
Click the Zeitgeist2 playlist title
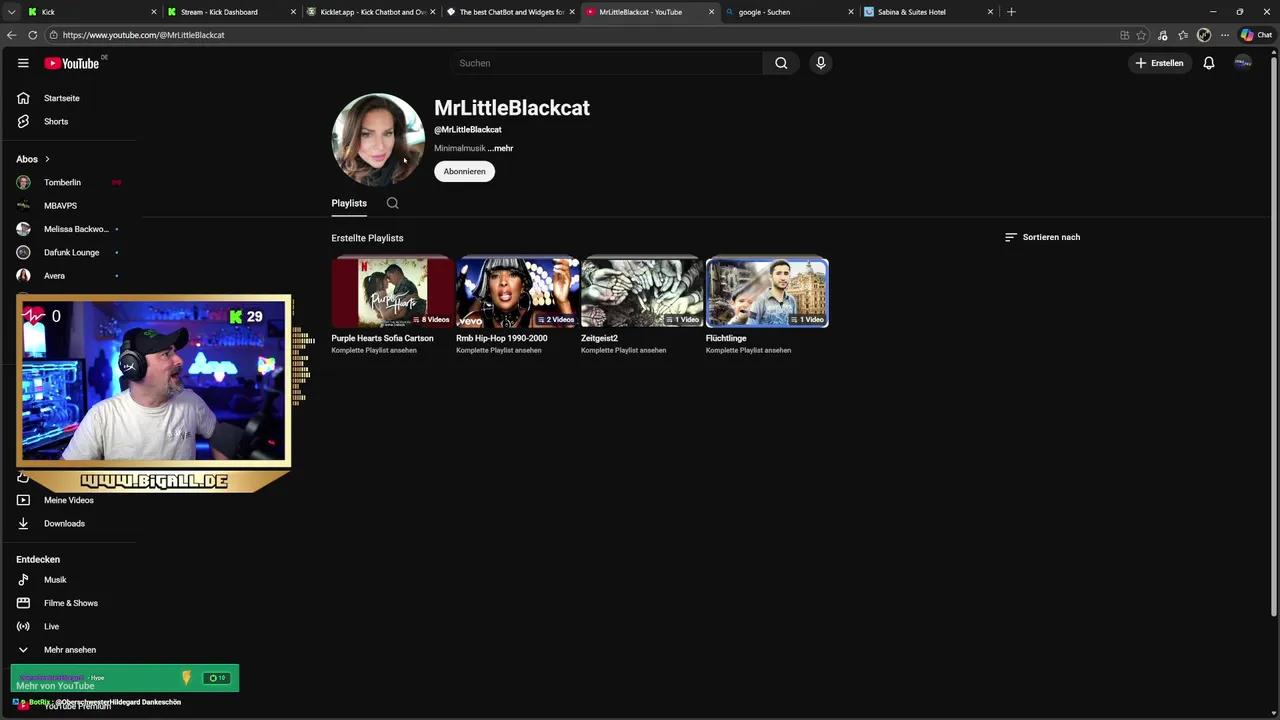coord(599,338)
